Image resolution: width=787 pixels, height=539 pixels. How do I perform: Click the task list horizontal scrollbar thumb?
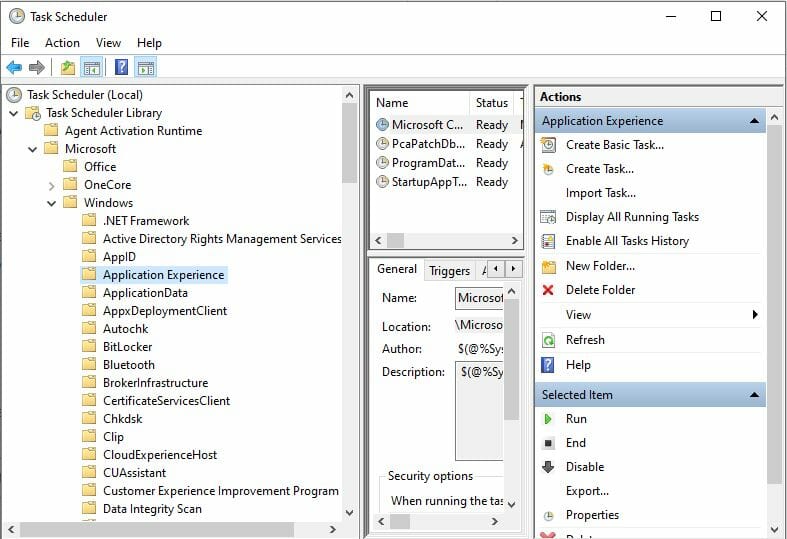click(x=396, y=240)
